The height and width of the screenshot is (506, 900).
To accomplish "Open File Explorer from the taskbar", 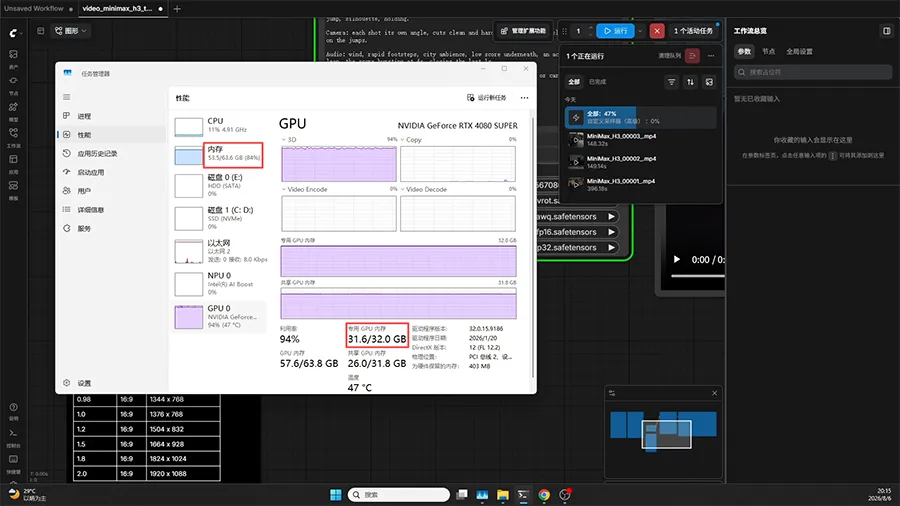I will pyautogui.click(x=502, y=495).
